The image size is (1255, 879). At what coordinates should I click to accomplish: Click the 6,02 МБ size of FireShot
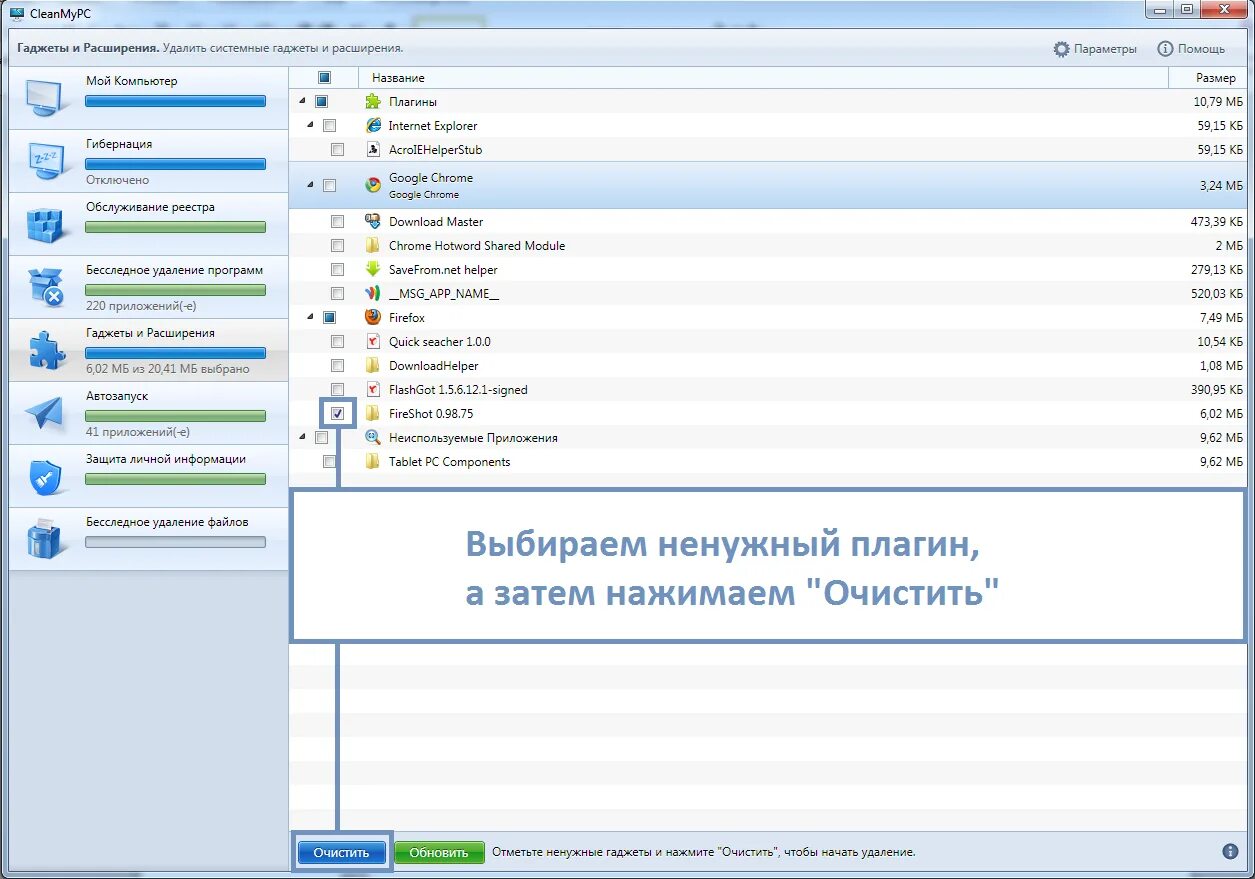(1221, 413)
